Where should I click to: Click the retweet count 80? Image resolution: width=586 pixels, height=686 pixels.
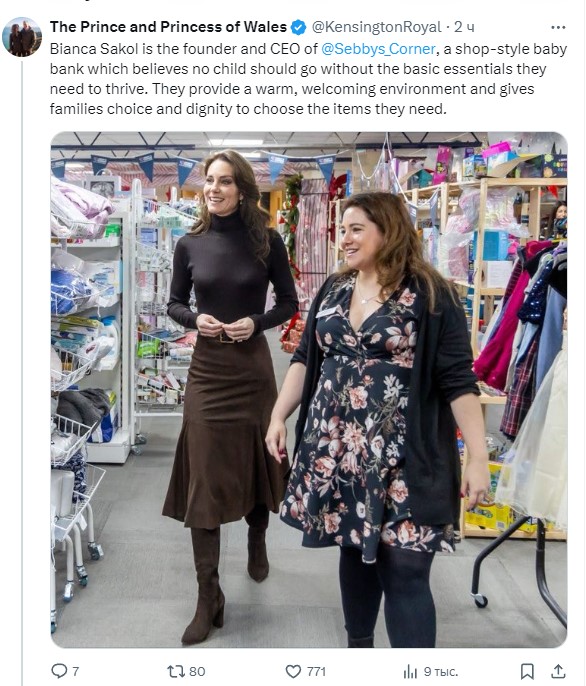197,671
